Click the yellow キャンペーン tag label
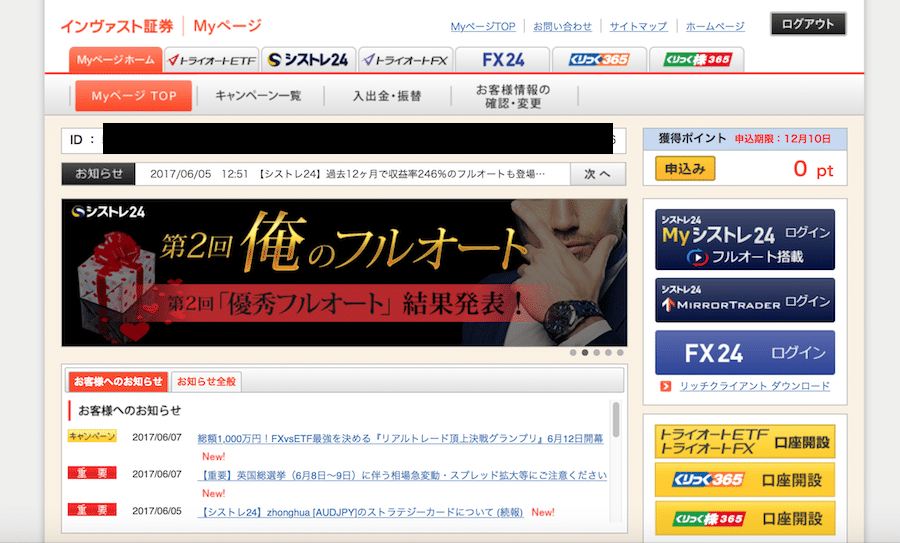This screenshot has height=543, width=900. tap(92, 436)
